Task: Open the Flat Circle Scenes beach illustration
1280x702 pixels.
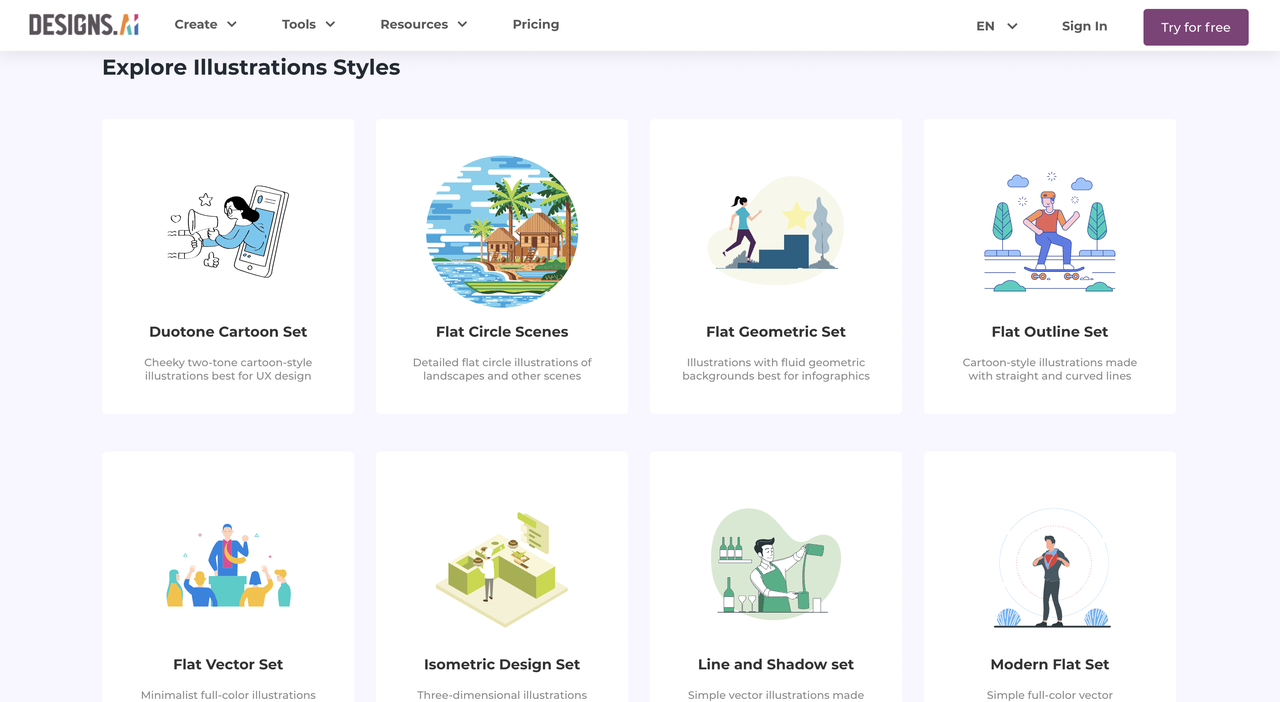Action: (502, 231)
